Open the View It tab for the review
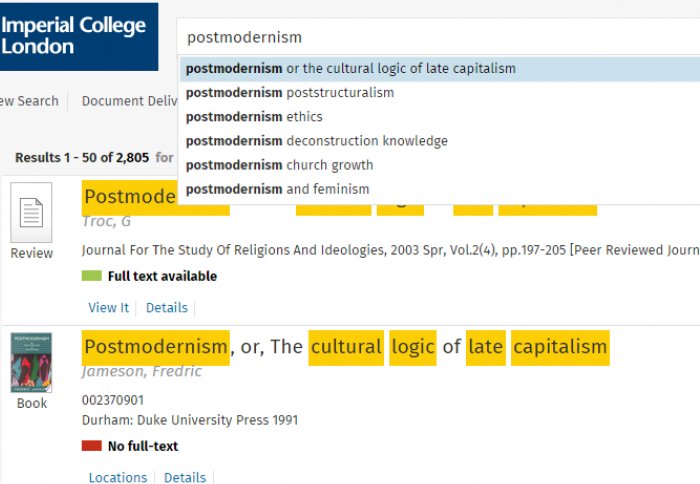700x484 pixels. [x=108, y=308]
